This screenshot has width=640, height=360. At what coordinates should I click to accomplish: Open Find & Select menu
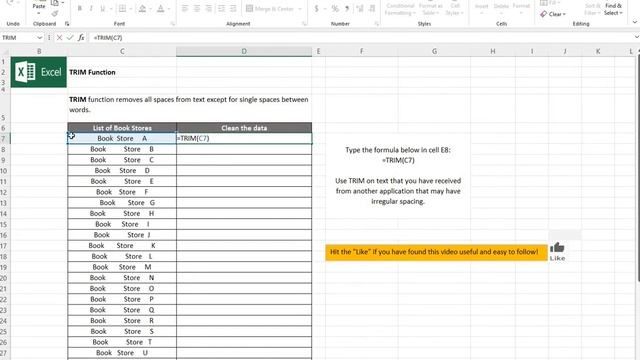[613, 8]
